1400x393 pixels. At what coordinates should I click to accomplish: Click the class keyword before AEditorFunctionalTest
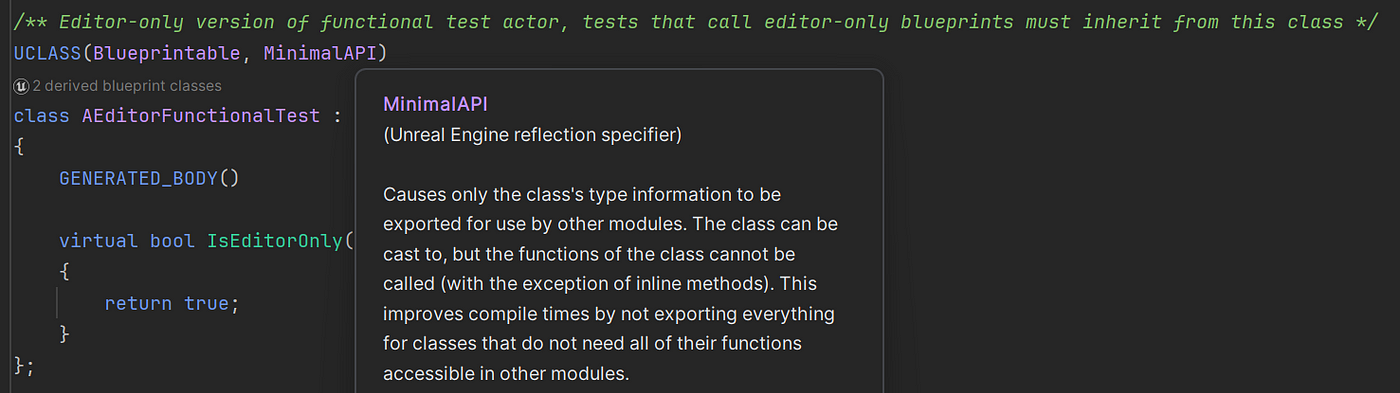(41, 116)
